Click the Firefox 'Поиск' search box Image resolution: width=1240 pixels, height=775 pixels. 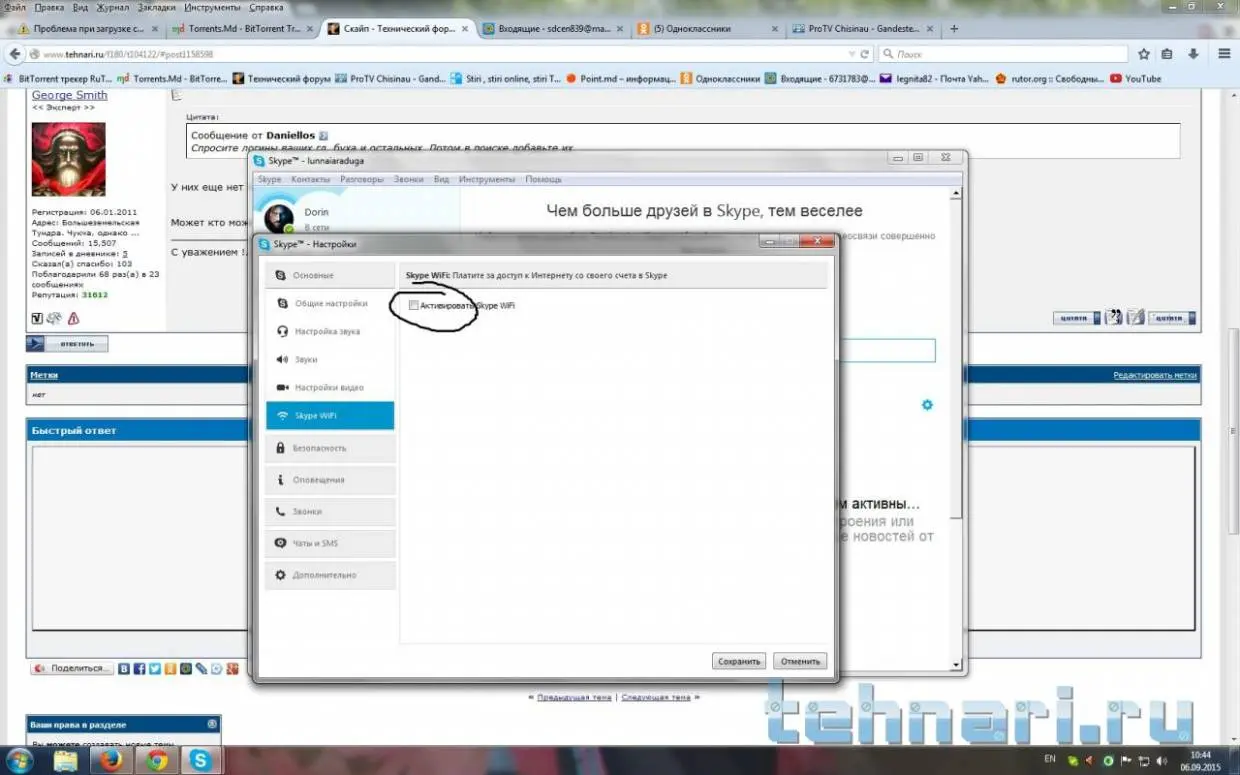[x=1002, y=54]
